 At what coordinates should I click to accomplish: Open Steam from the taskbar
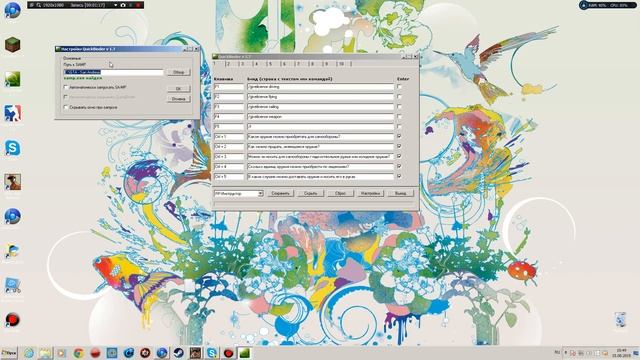point(178,353)
